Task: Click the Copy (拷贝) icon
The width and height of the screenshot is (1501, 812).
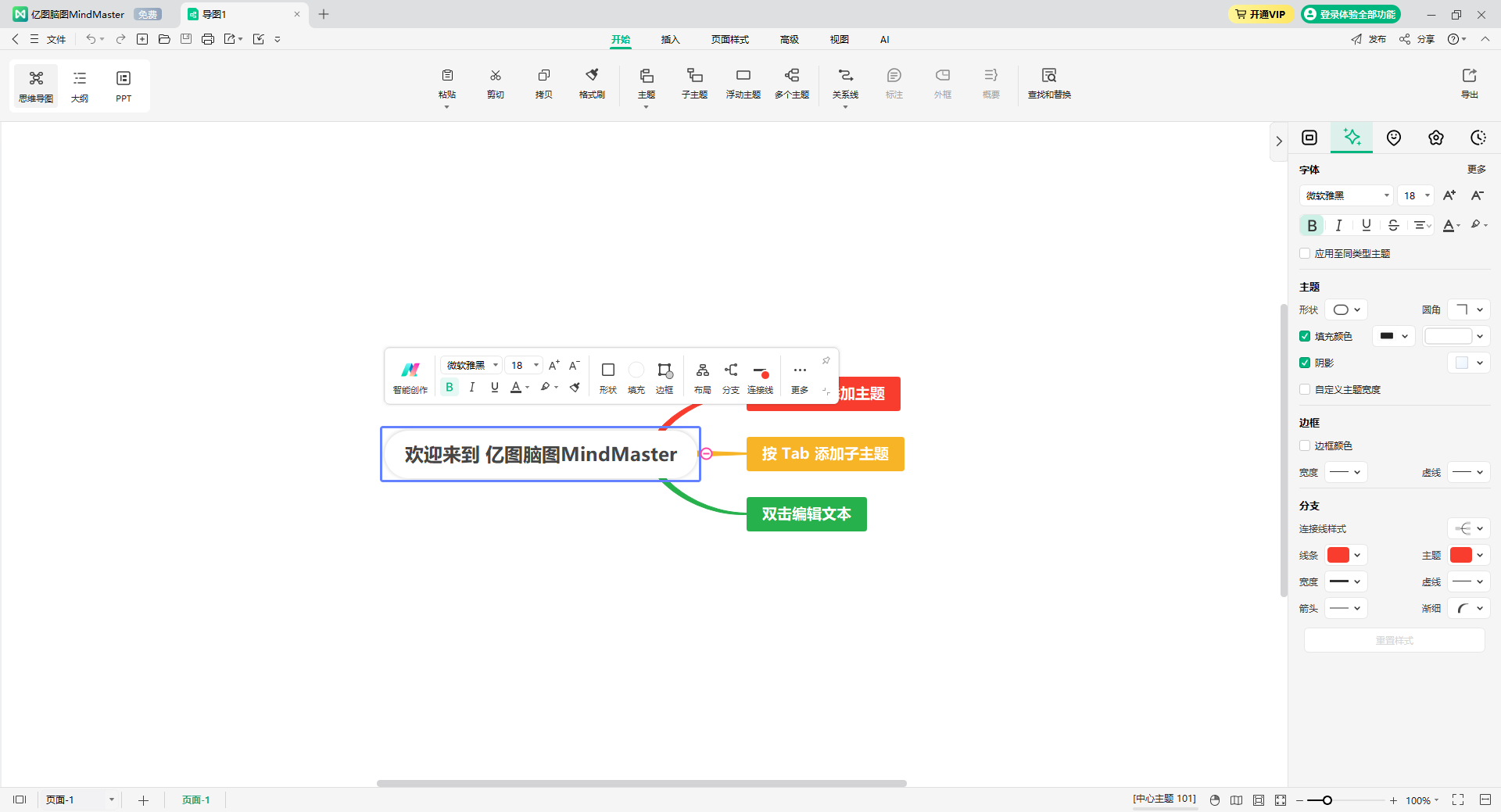Action: point(544,76)
